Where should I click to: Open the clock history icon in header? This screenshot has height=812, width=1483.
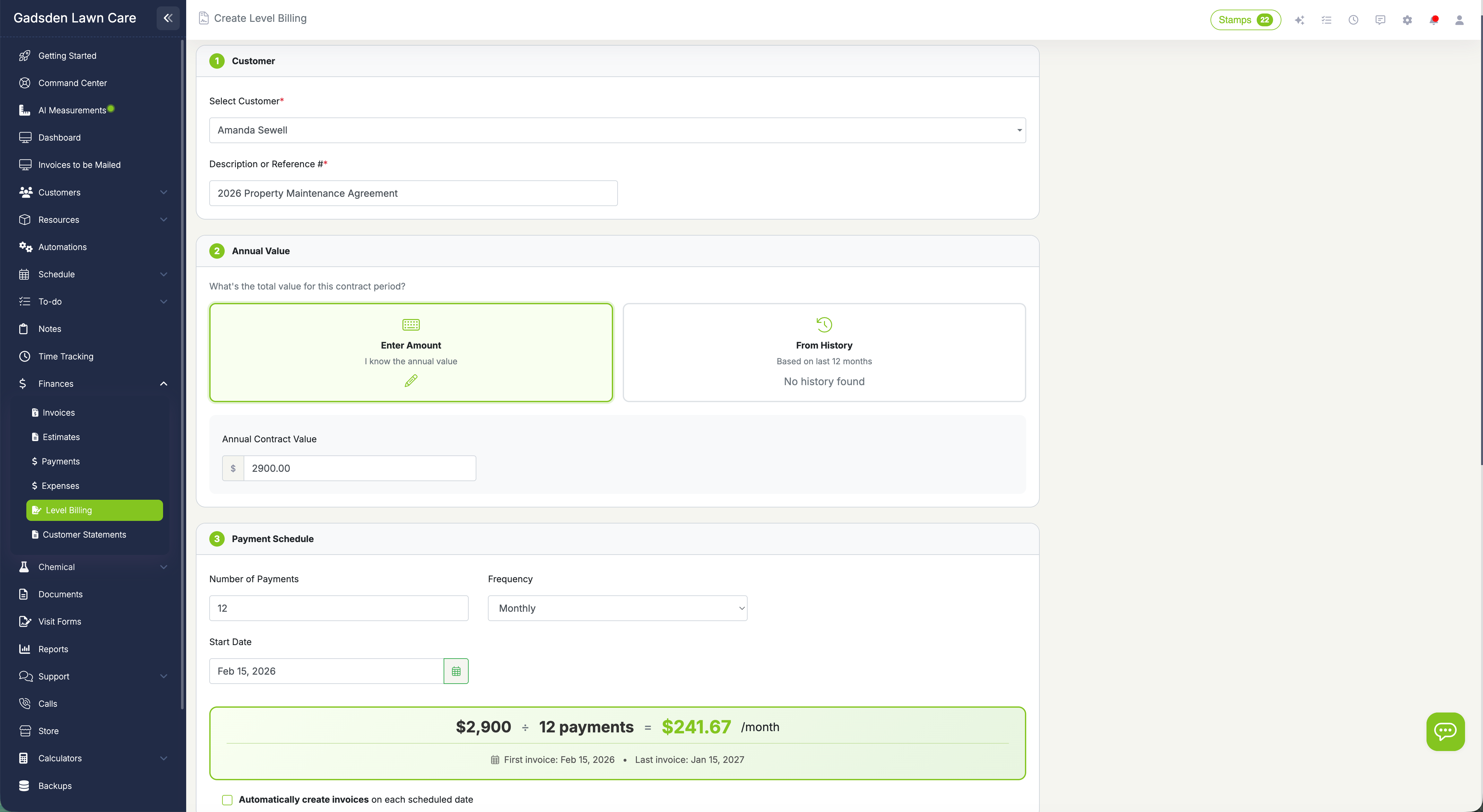[x=1353, y=20]
